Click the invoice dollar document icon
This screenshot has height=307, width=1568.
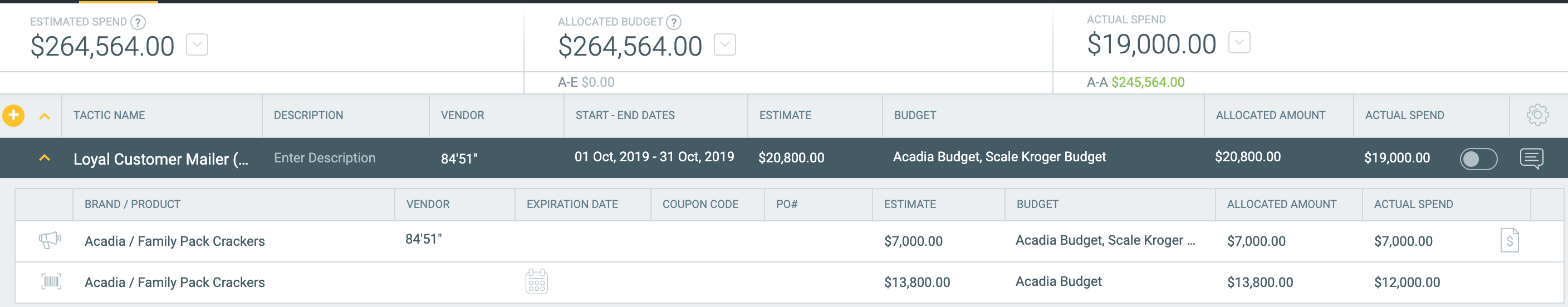click(x=1510, y=240)
